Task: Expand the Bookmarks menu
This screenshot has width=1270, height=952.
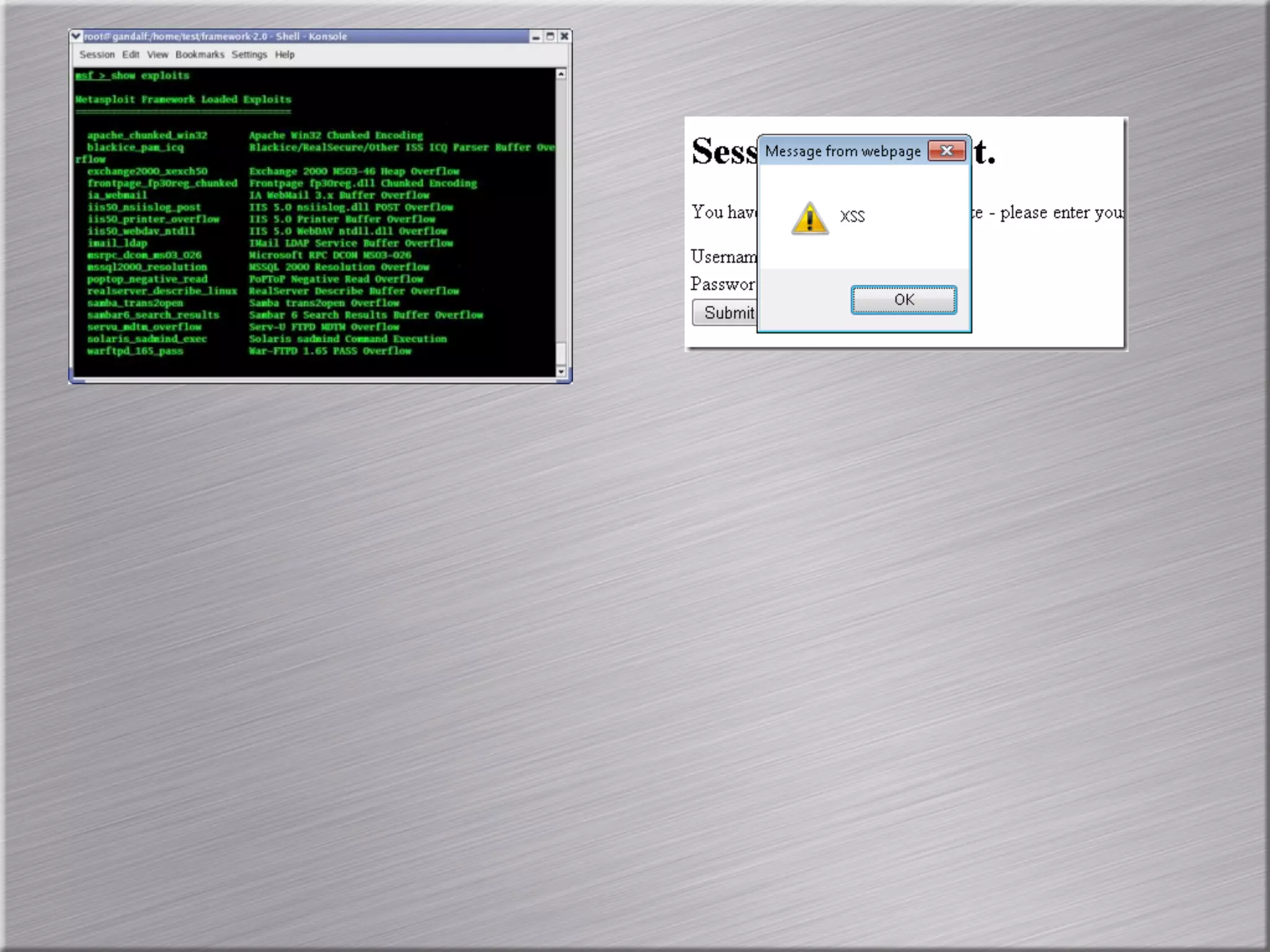Action: (x=200, y=55)
